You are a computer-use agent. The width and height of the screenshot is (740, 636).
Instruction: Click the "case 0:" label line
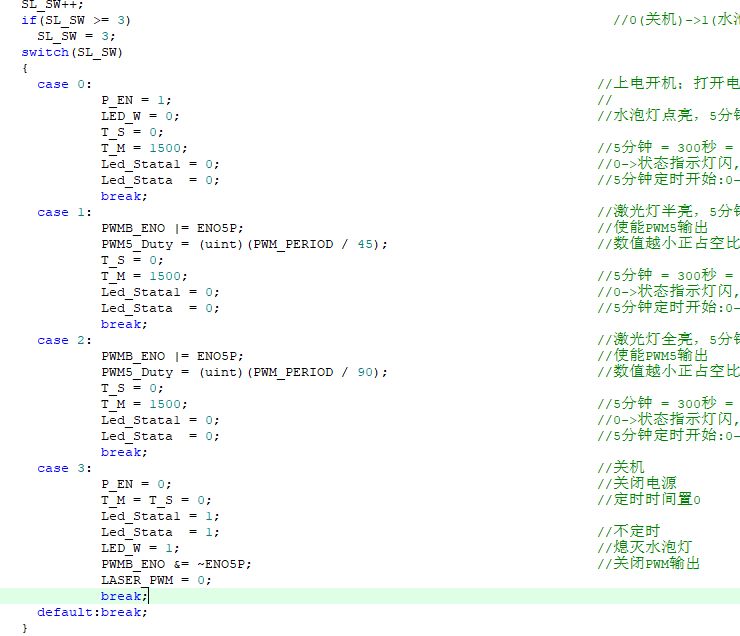[x=64, y=84]
